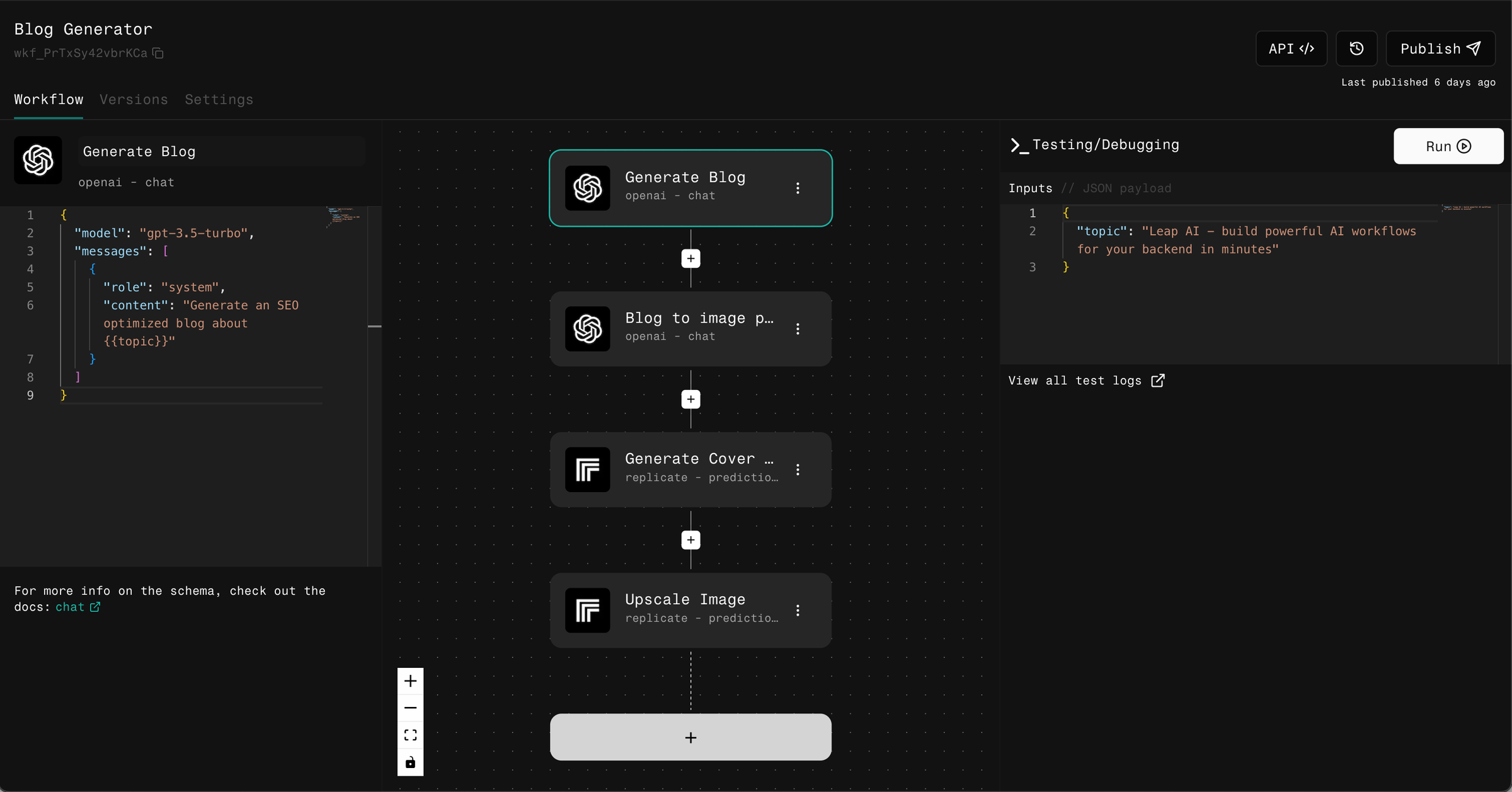Open test logs via external link icon
This screenshot has height=792, width=1512.
click(1158, 380)
